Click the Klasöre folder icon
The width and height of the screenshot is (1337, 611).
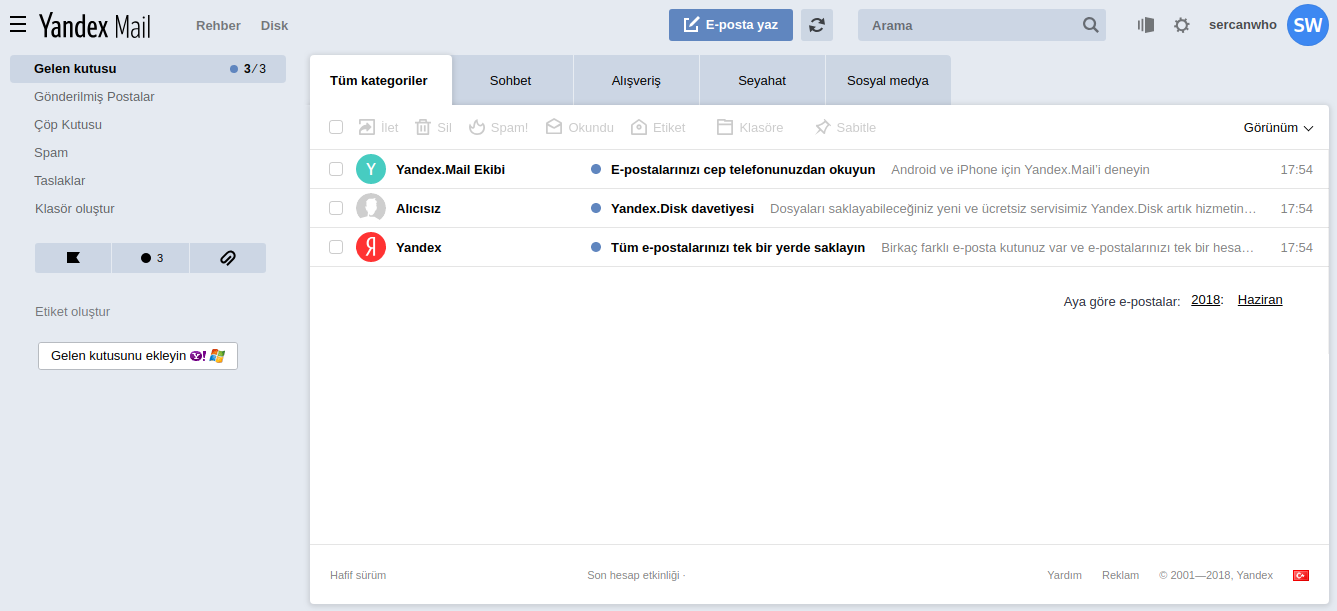pos(725,127)
